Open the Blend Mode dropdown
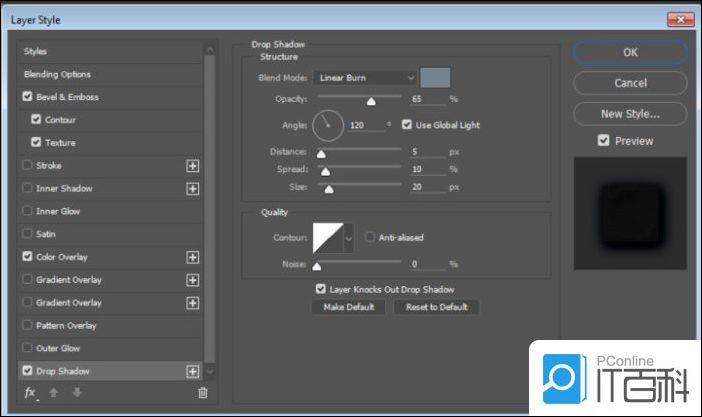Image resolution: width=702 pixels, height=417 pixels. 364,78
